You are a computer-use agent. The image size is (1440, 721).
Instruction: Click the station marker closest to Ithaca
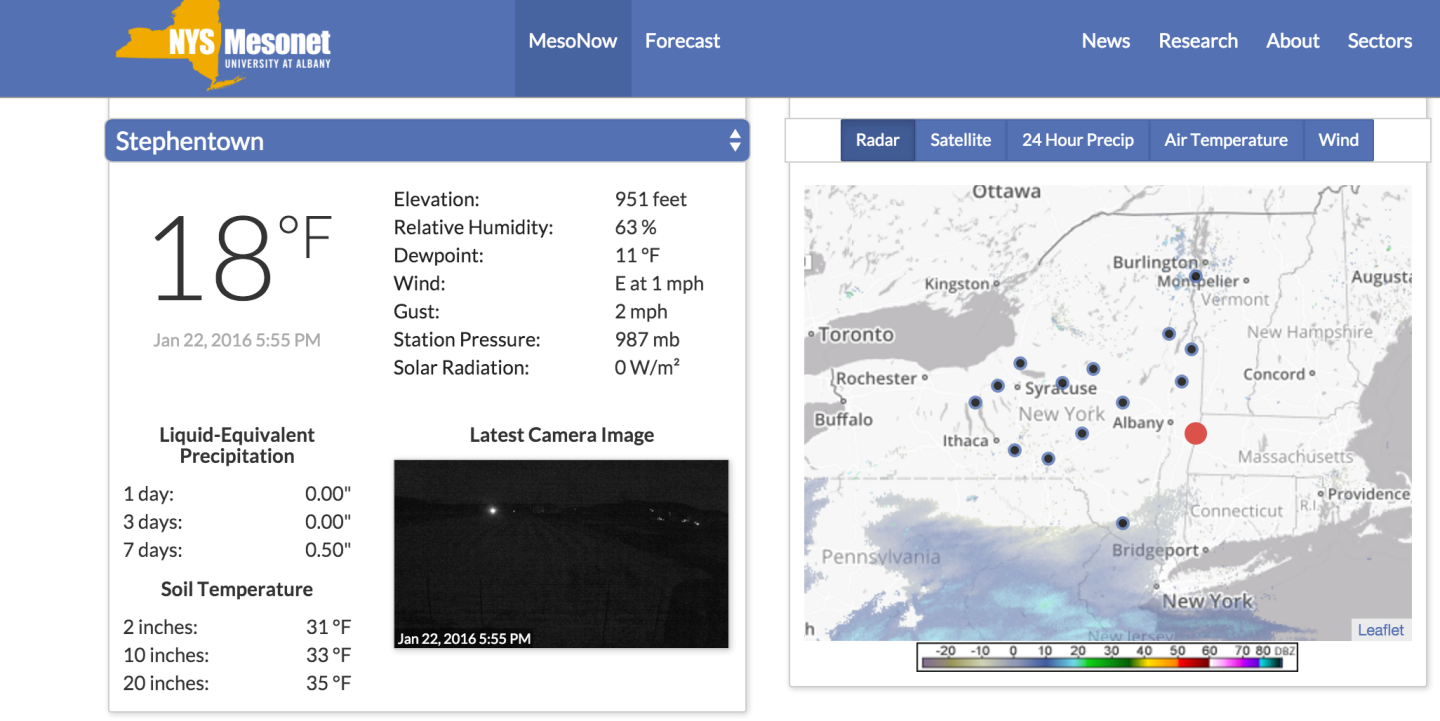pos(1014,450)
